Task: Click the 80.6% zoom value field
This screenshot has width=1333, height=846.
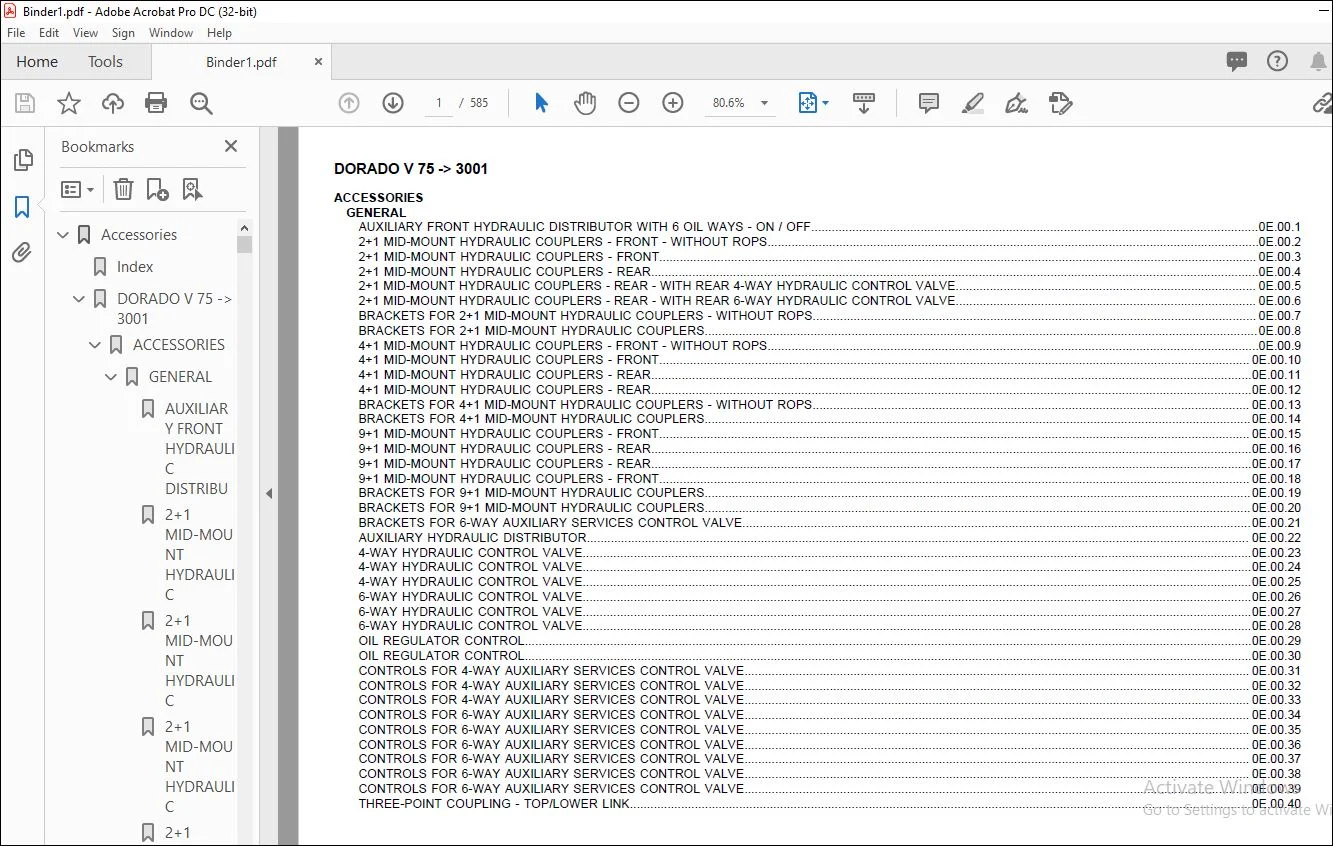Action: [728, 103]
